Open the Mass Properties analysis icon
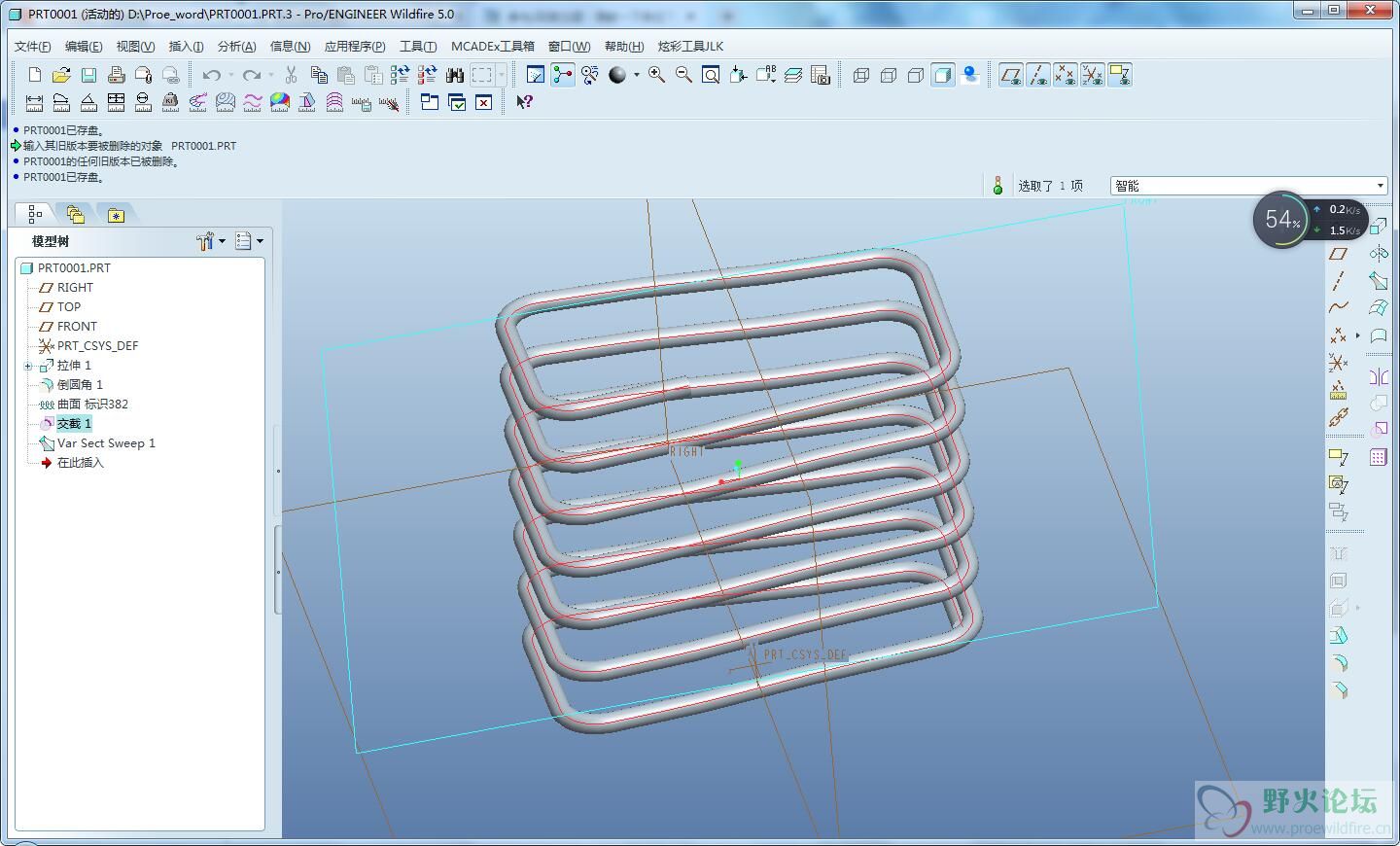This screenshot has height=846, width=1400. [170, 102]
